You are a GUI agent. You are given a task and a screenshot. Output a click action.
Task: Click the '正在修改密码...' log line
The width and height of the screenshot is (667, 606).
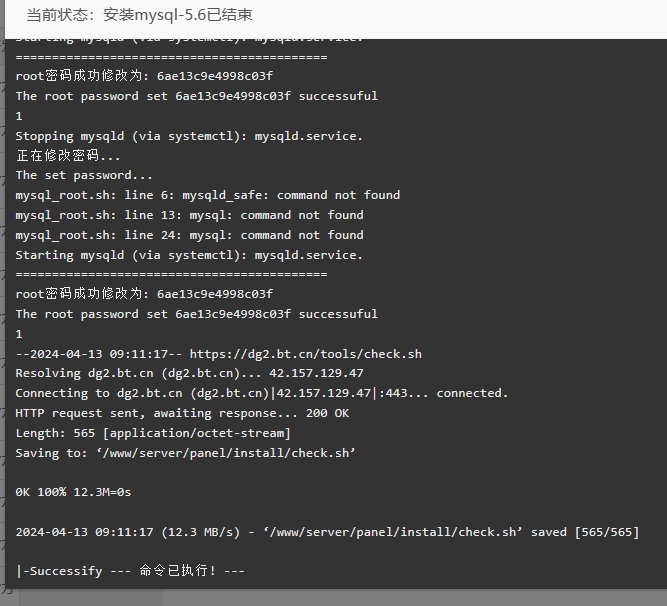(68, 155)
